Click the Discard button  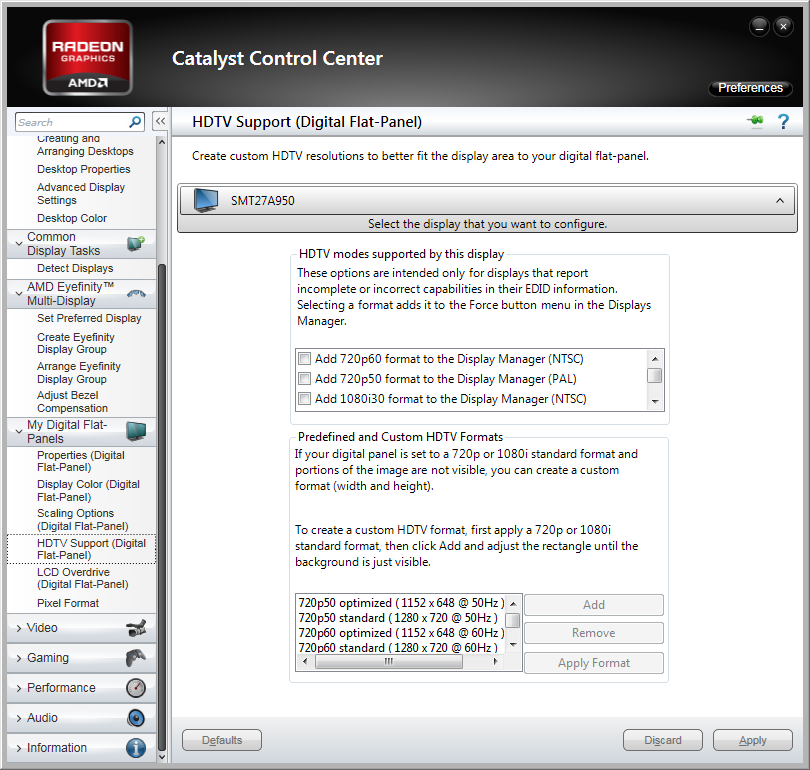click(663, 740)
